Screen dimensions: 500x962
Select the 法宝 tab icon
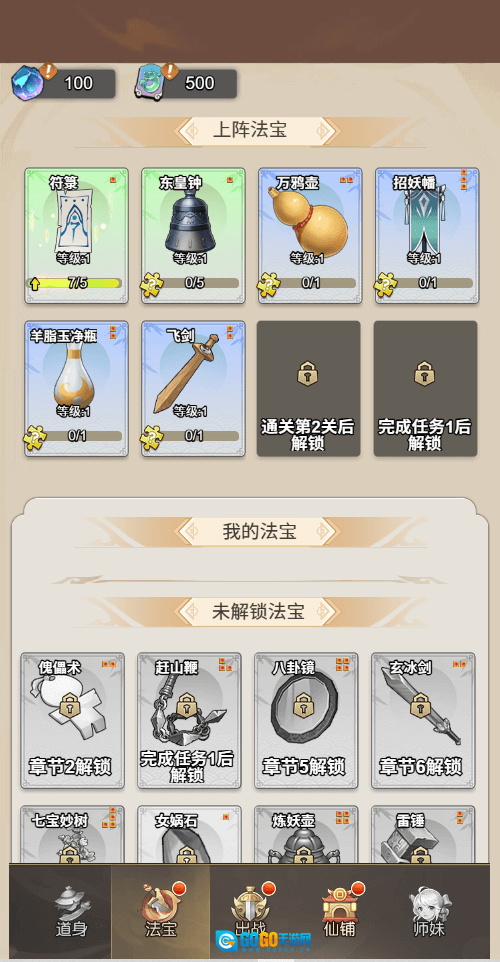161,910
